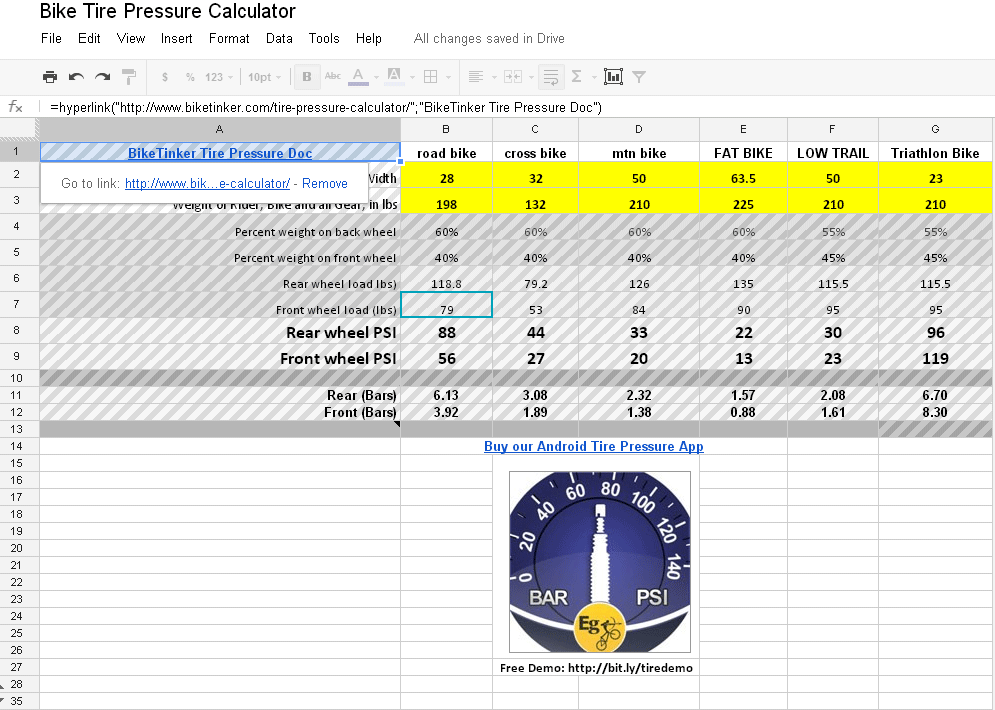This screenshot has width=995, height=710.
Task: Open the Data menu
Action: click(x=279, y=39)
